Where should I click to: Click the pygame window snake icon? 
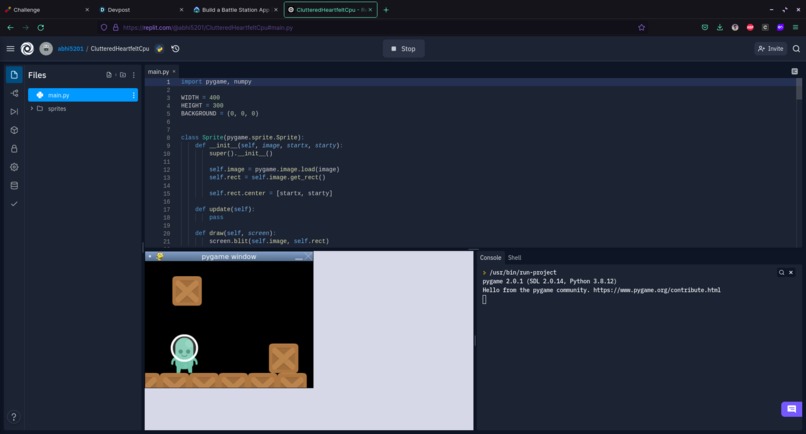pos(160,256)
